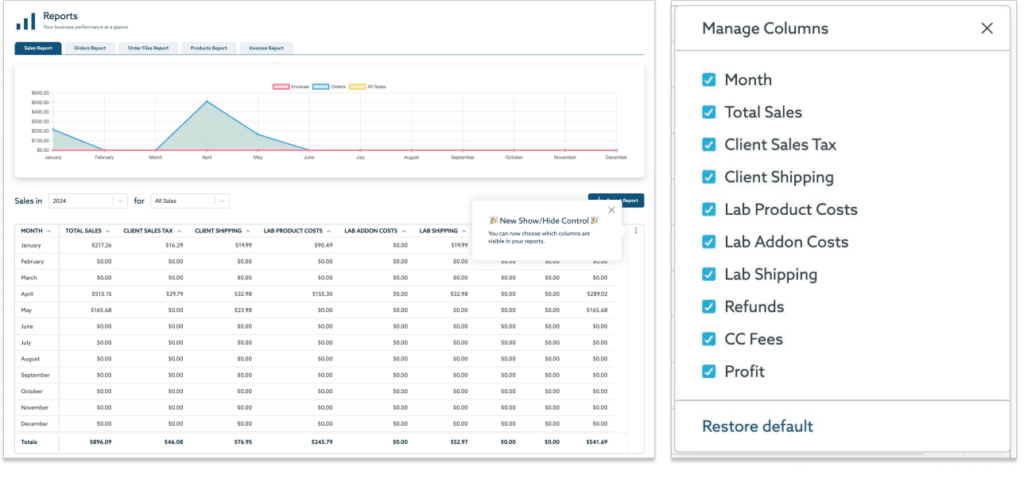Open the Order Files Report tab
Image resolution: width=1024 pixels, height=483 pixels.
(148, 48)
